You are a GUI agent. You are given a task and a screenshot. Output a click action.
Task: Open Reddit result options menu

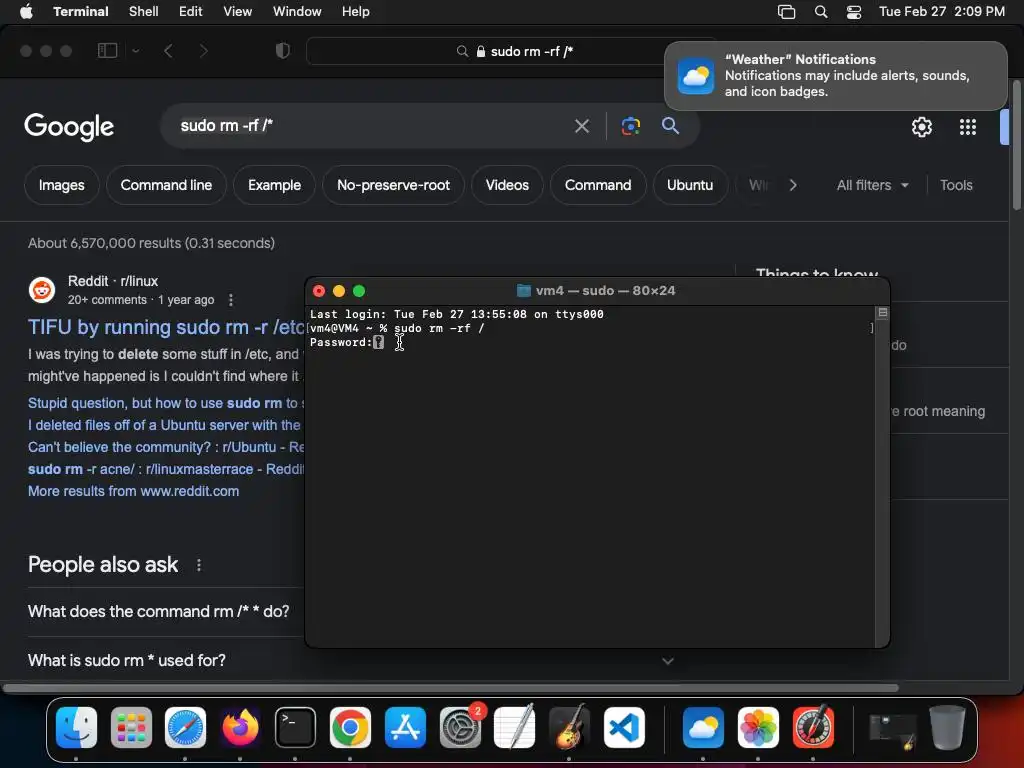point(231,300)
